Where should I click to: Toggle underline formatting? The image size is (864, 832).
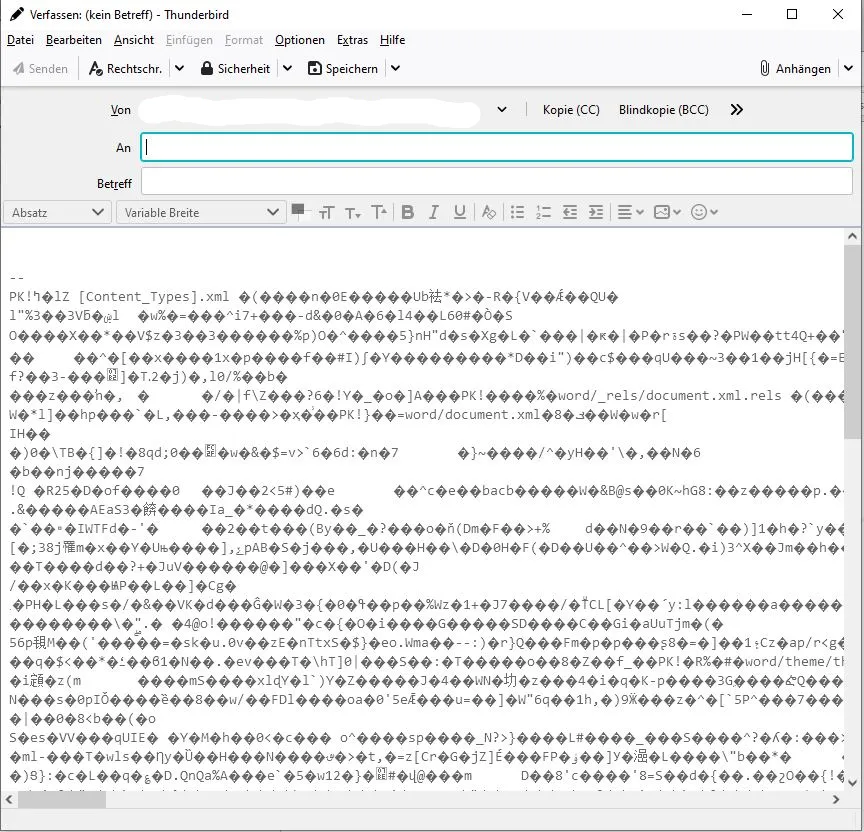460,212
